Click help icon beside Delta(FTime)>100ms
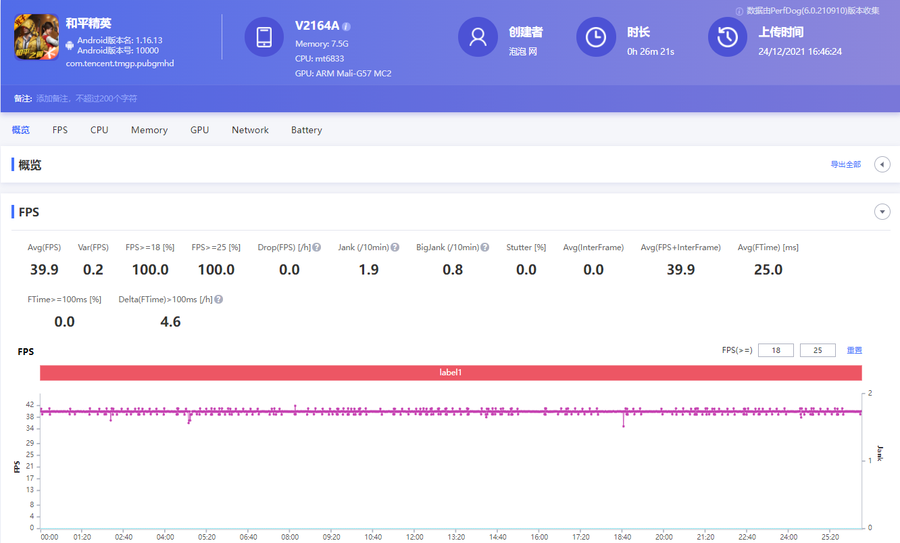This screenshot has width=900, height=543. (x=218, y=299)
